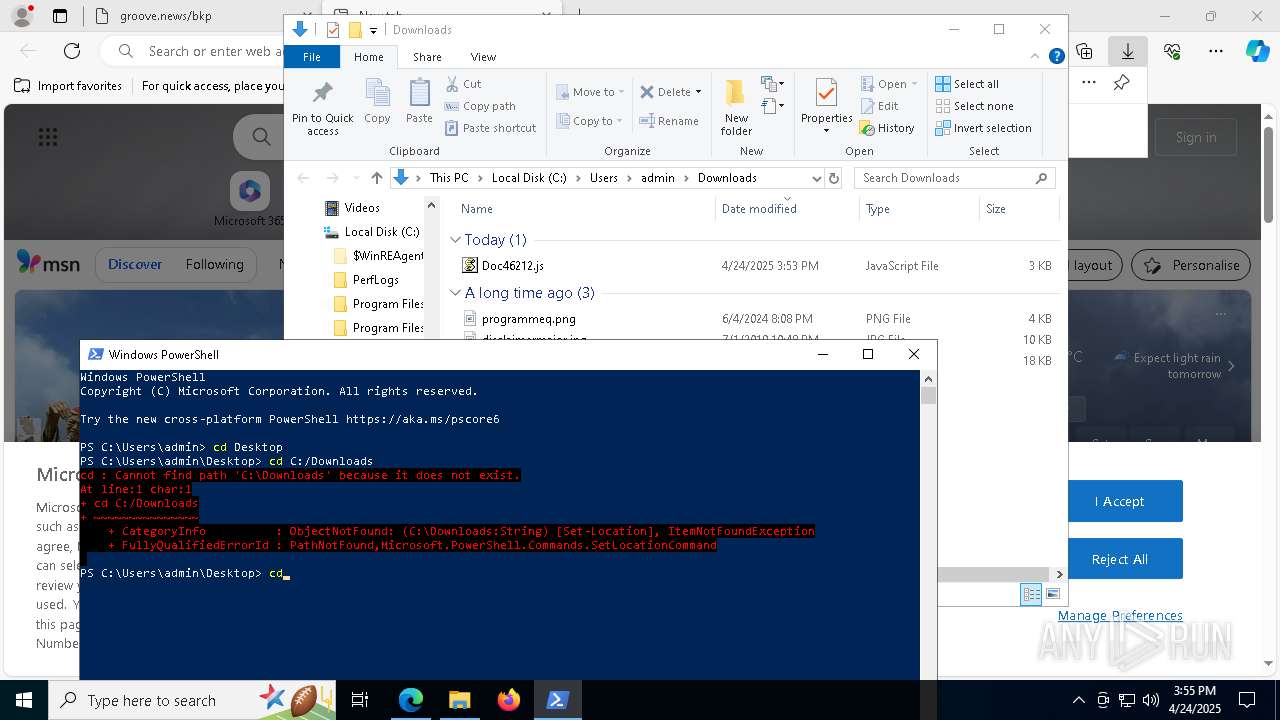This screenshot has height=720, width=1280.
Task: Open file History from the ribbon
Action: [887, 128]
